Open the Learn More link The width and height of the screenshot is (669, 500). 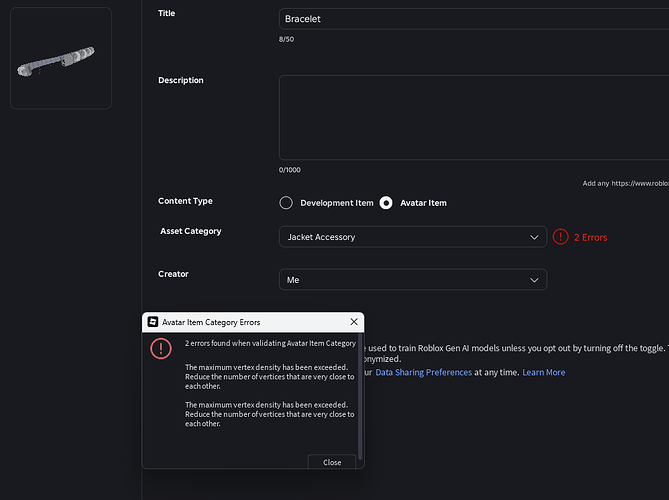coord(544,372)
